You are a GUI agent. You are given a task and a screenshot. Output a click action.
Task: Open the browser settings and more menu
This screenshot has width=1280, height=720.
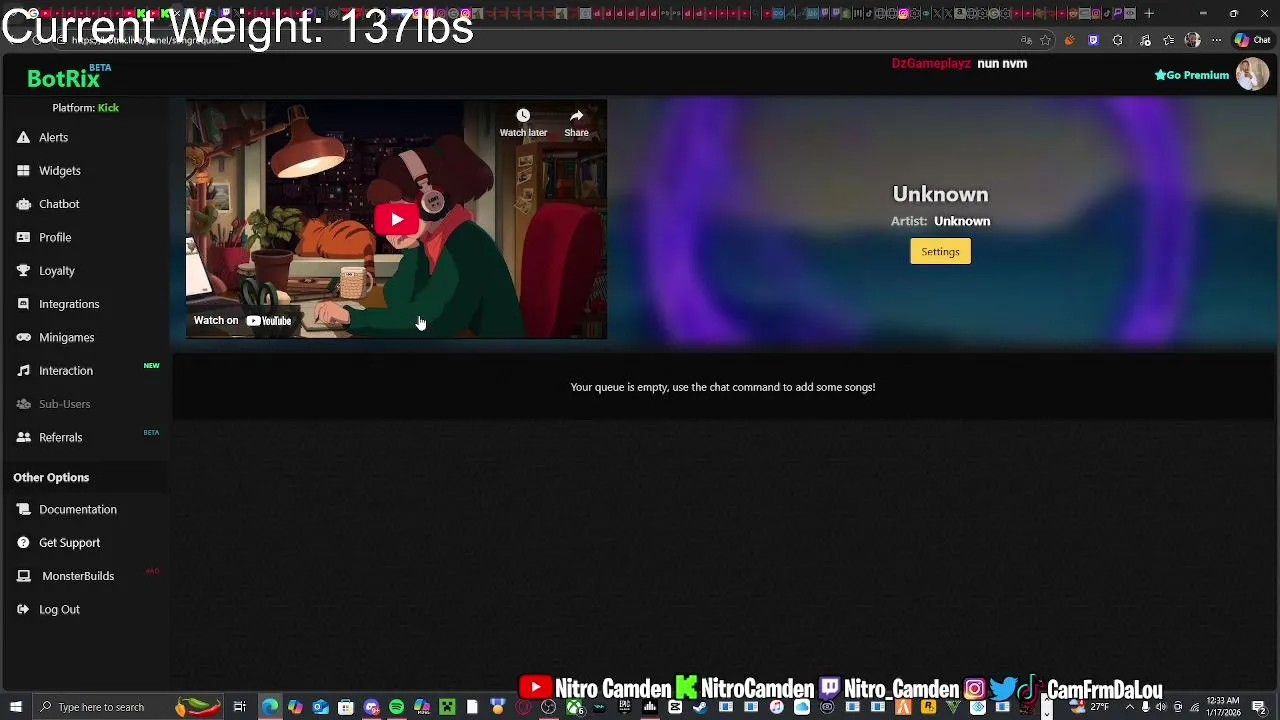pyautogui.click(x=1217, y=40)
